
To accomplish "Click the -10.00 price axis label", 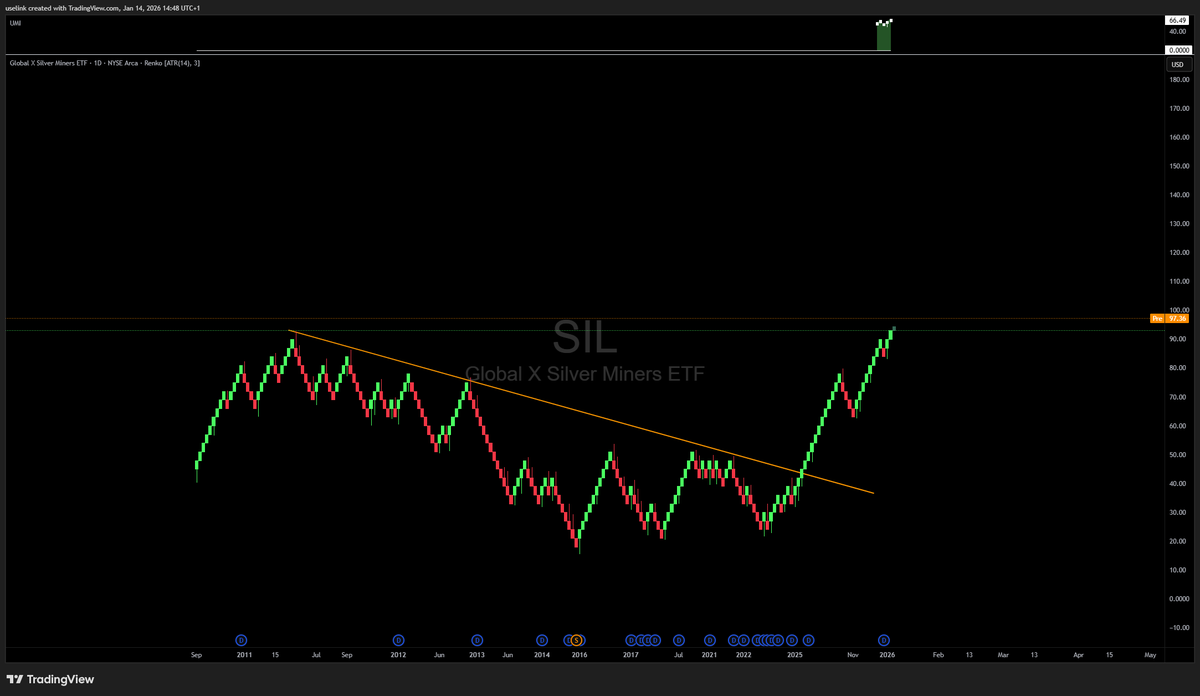I will pos(1178,627).
